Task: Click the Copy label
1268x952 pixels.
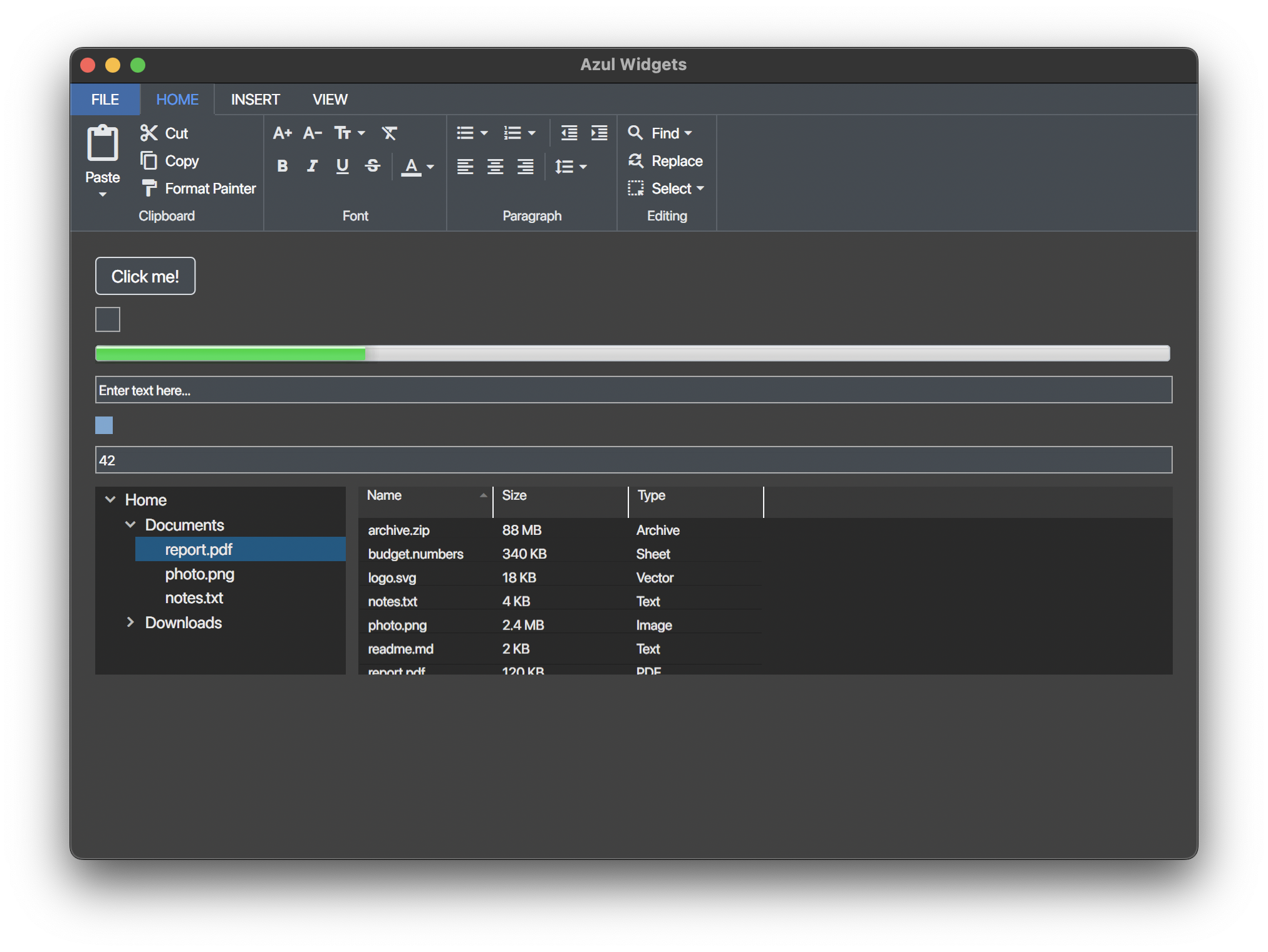Action: (x=182, y=161)
